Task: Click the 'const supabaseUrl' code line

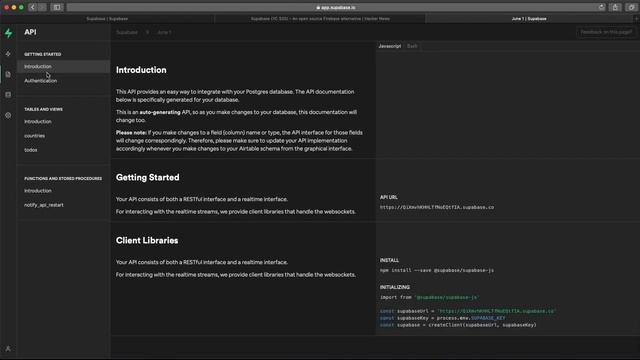Action: click(468, 311)
